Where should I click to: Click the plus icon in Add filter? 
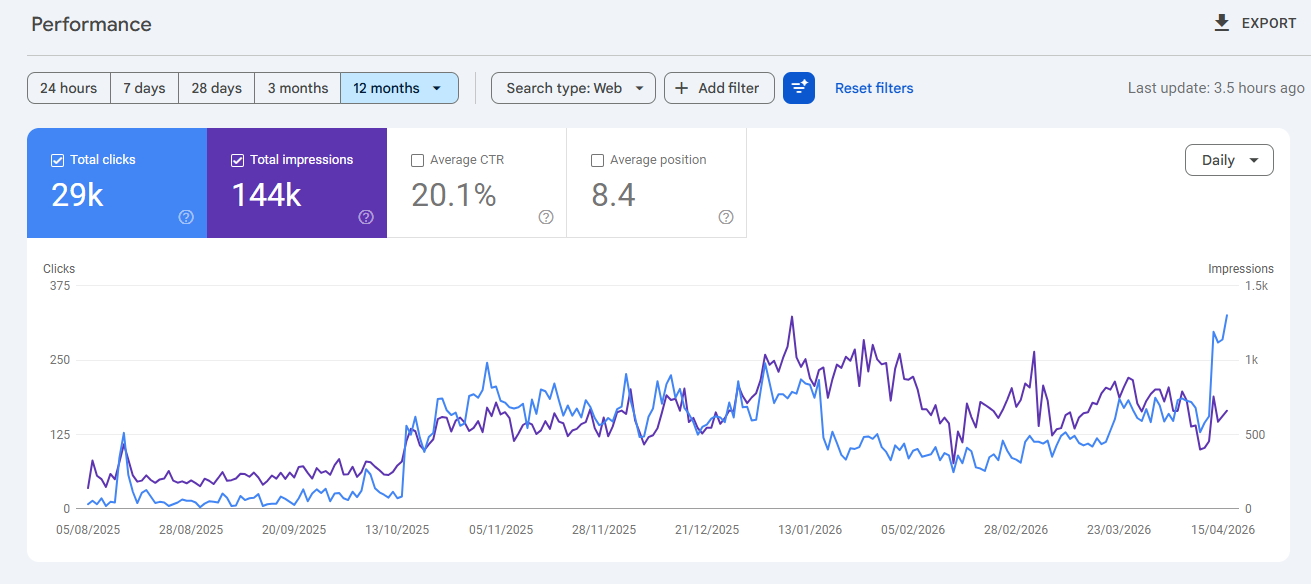pos(683,88)
